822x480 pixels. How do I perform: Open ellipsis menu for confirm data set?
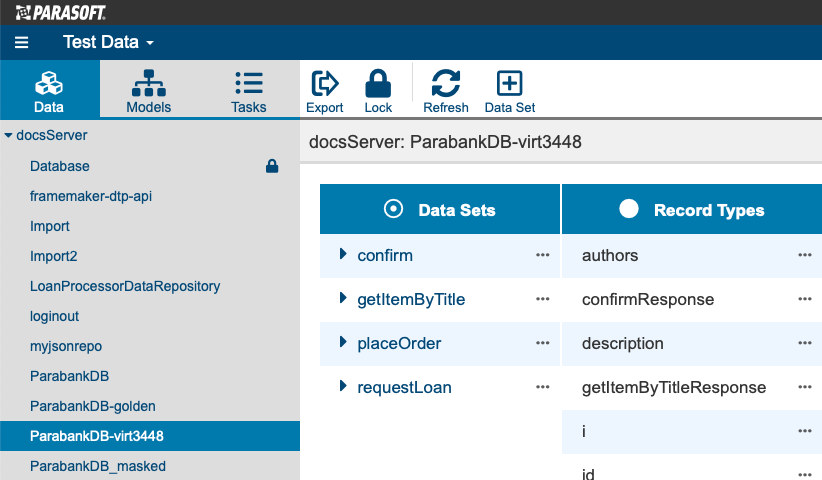[x=543, y=255]
